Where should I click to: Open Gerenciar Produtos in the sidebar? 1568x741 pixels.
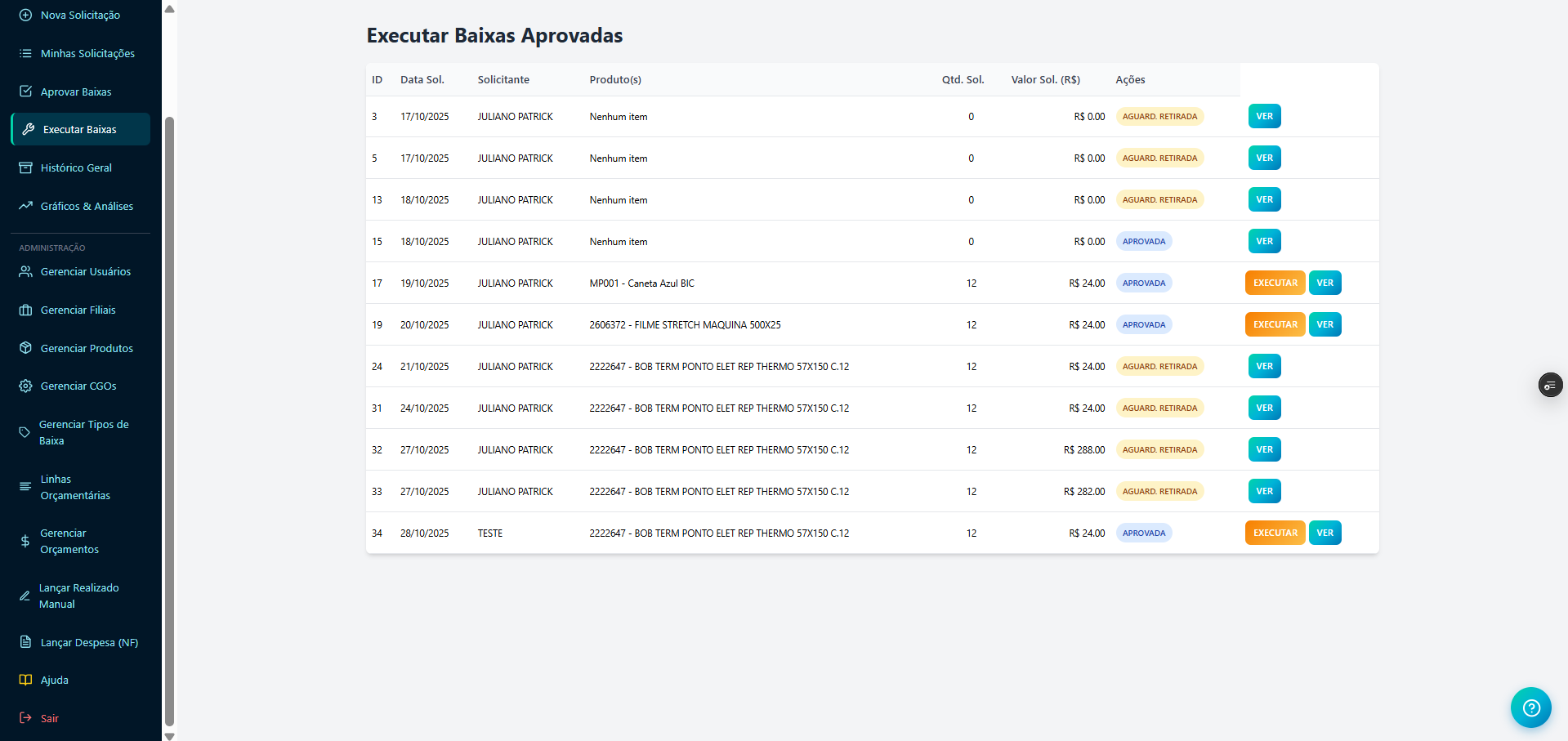coord(87,349)
